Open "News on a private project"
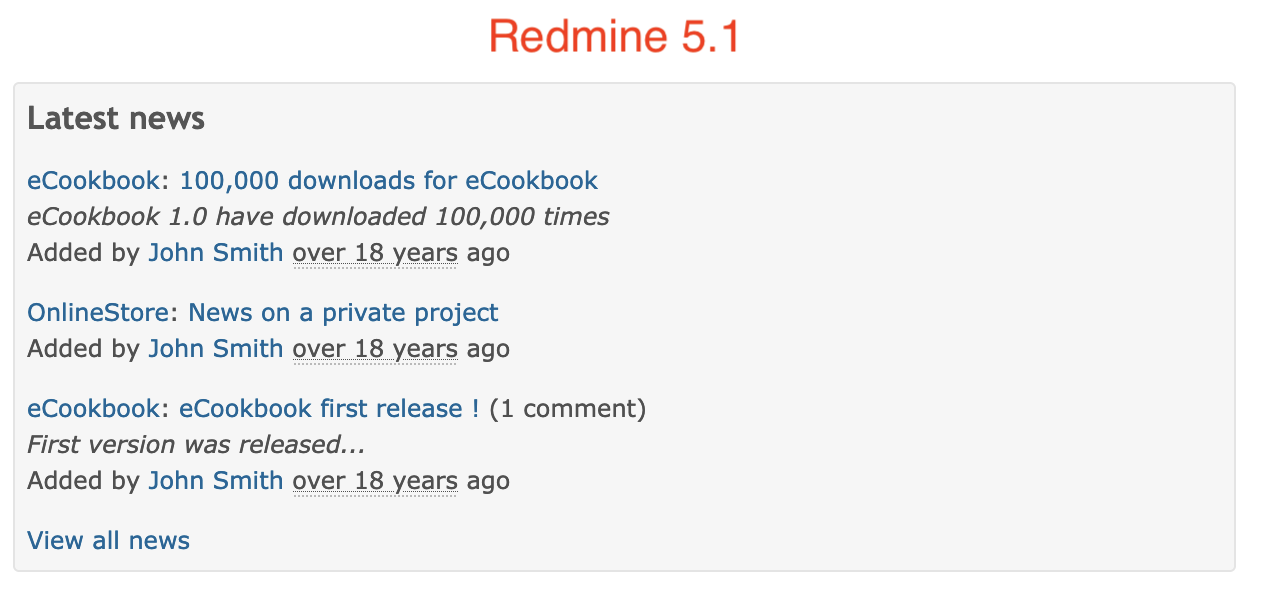 coord(343,313)
